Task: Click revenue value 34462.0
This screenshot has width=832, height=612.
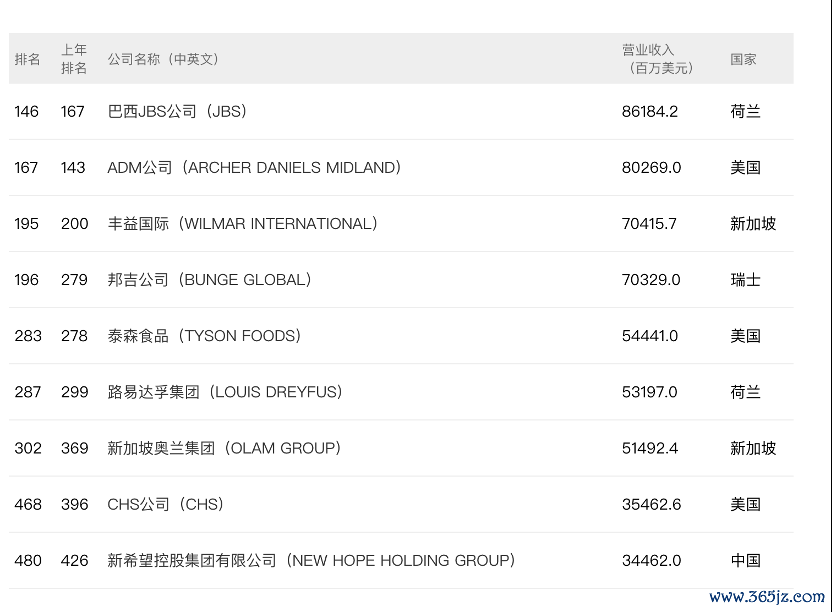Action: coord(651,561)
